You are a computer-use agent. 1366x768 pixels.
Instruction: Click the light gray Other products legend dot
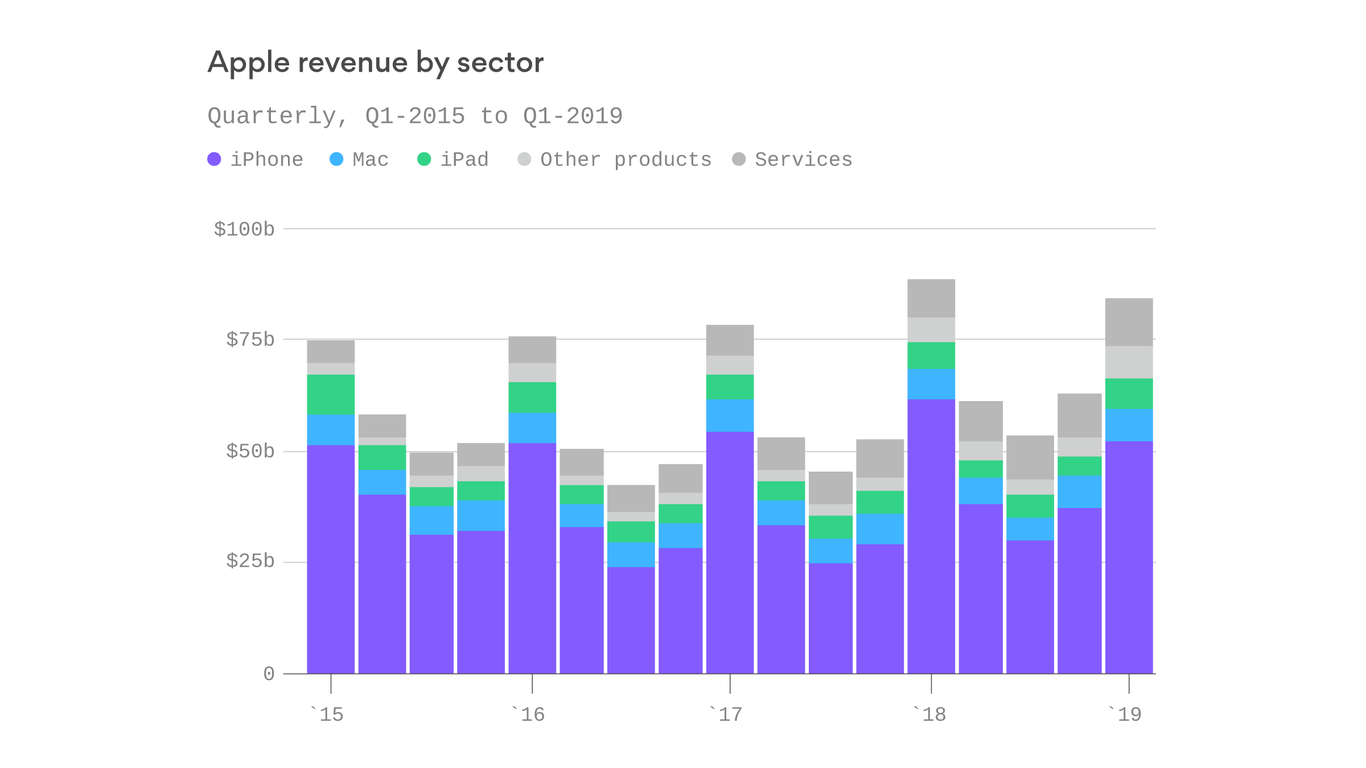click(525, 159)
